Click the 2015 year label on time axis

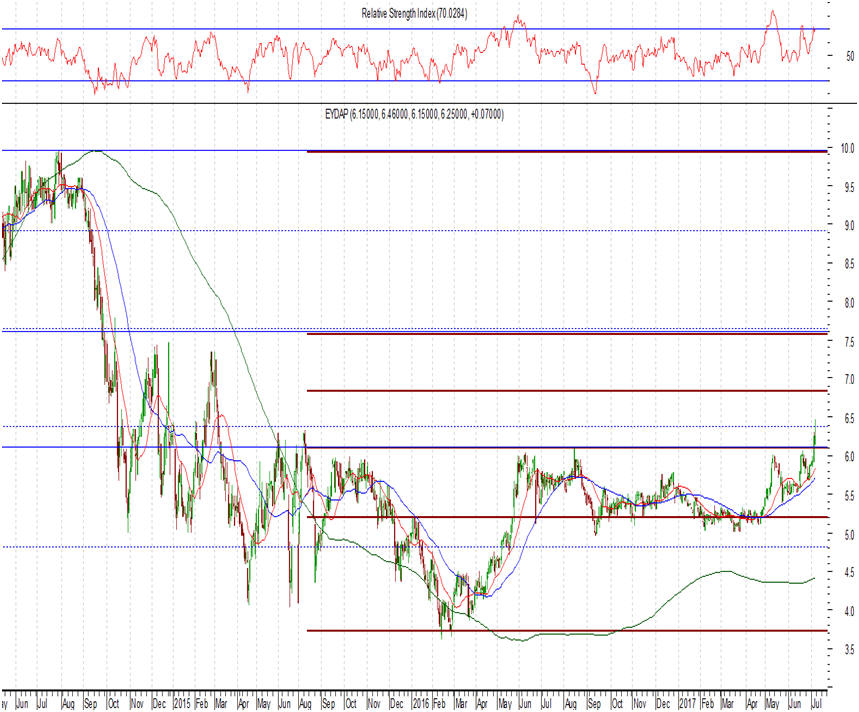coord(182,703)
